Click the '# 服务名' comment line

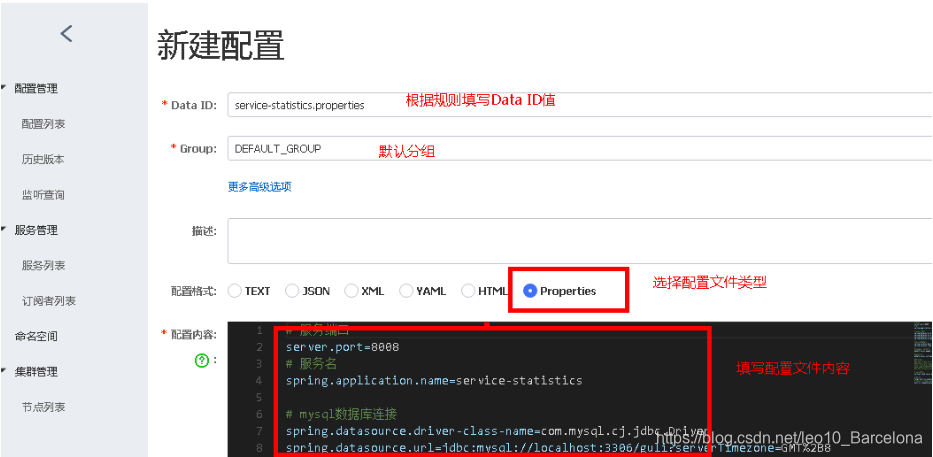[x=311, y=364]
